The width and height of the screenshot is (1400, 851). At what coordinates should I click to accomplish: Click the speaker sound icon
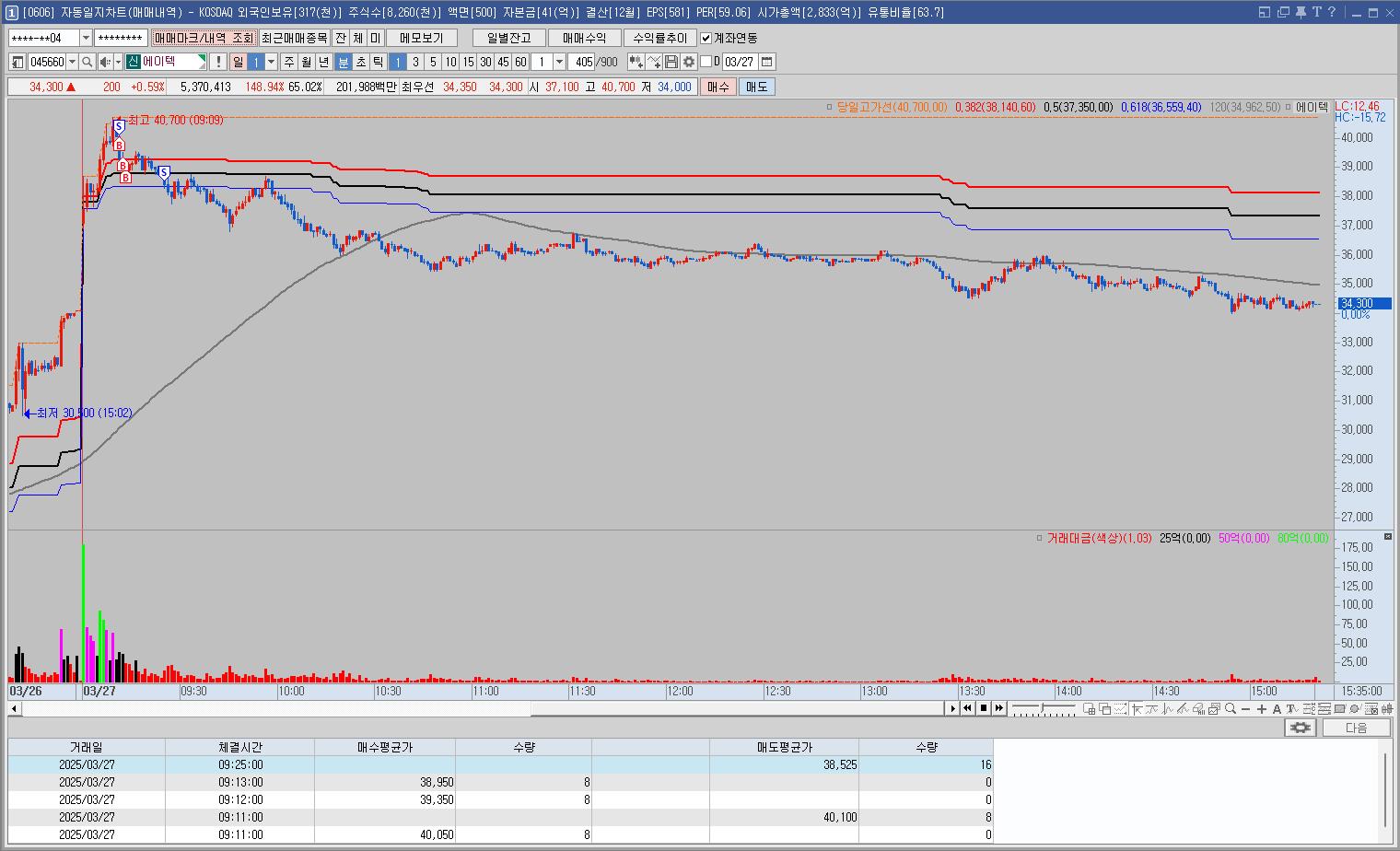point(104,62)
